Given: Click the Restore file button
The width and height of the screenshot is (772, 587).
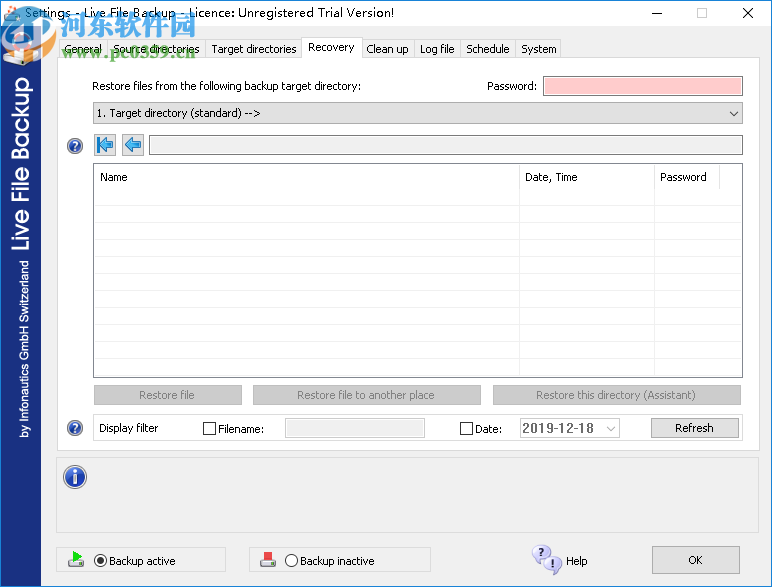Looking at the screenshot, I should pyautogui.click(x=167, y=395).
